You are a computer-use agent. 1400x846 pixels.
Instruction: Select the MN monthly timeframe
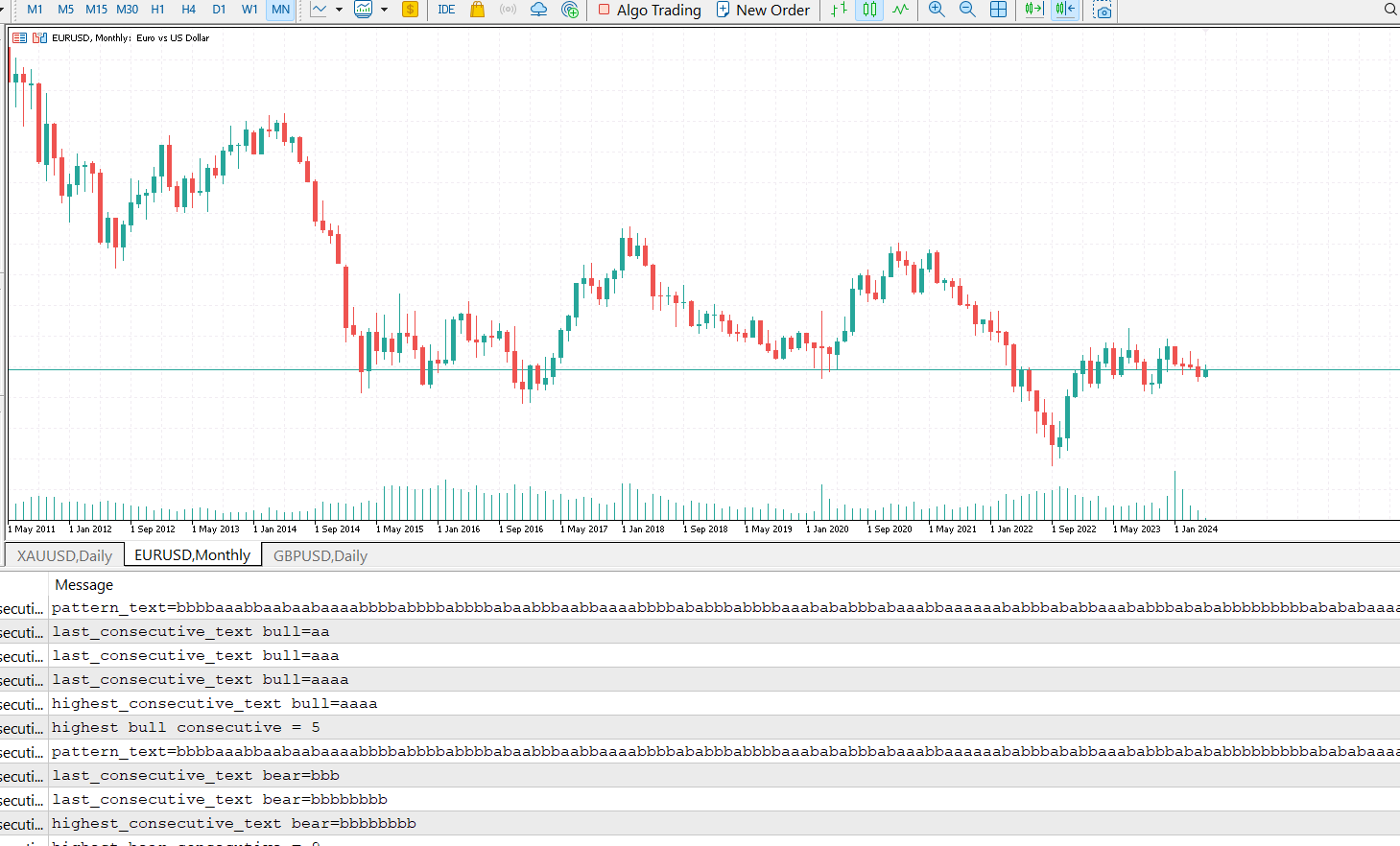tap(279, 10)
